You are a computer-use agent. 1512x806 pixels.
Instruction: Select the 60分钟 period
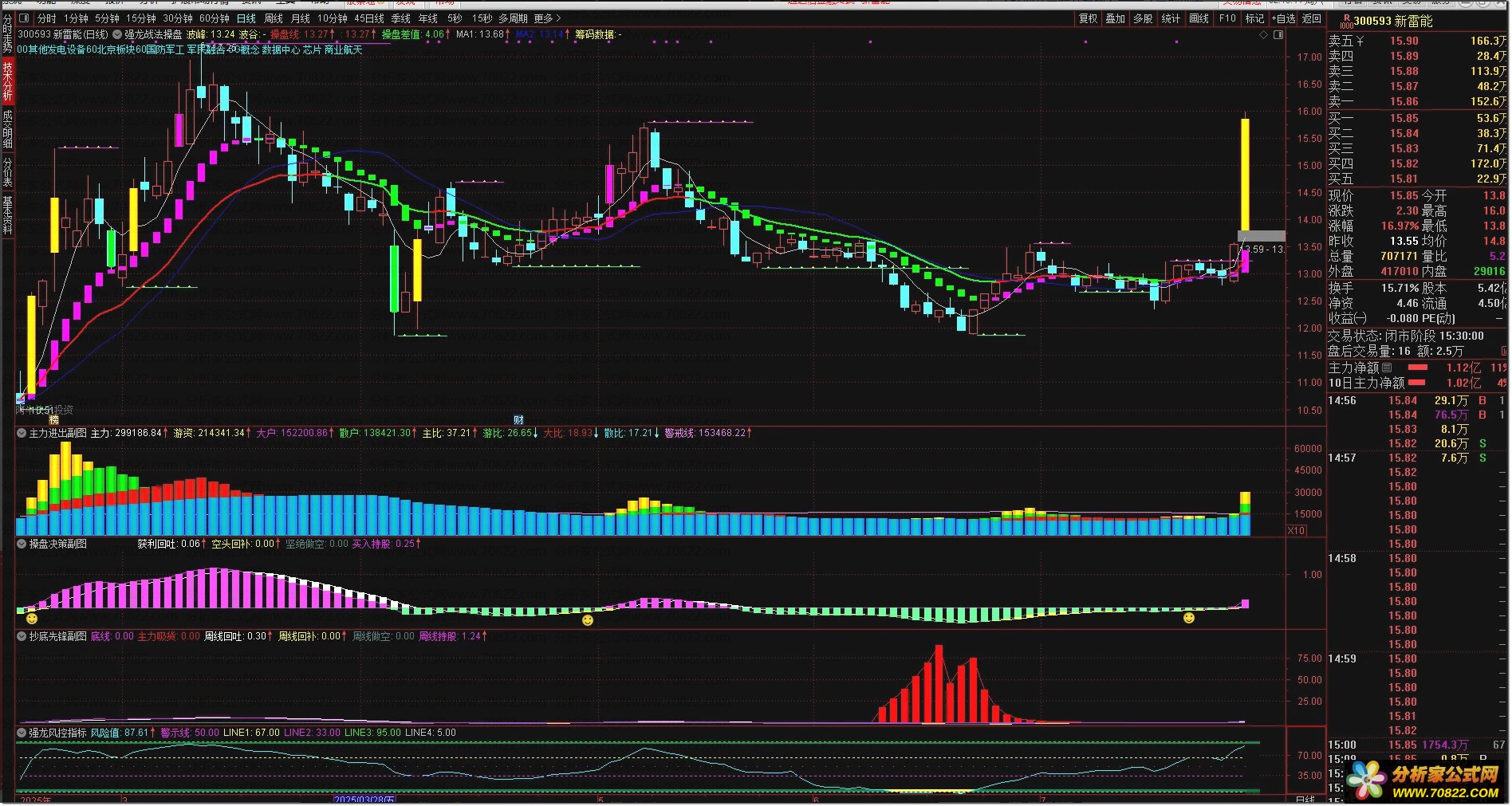pos(214,18)
